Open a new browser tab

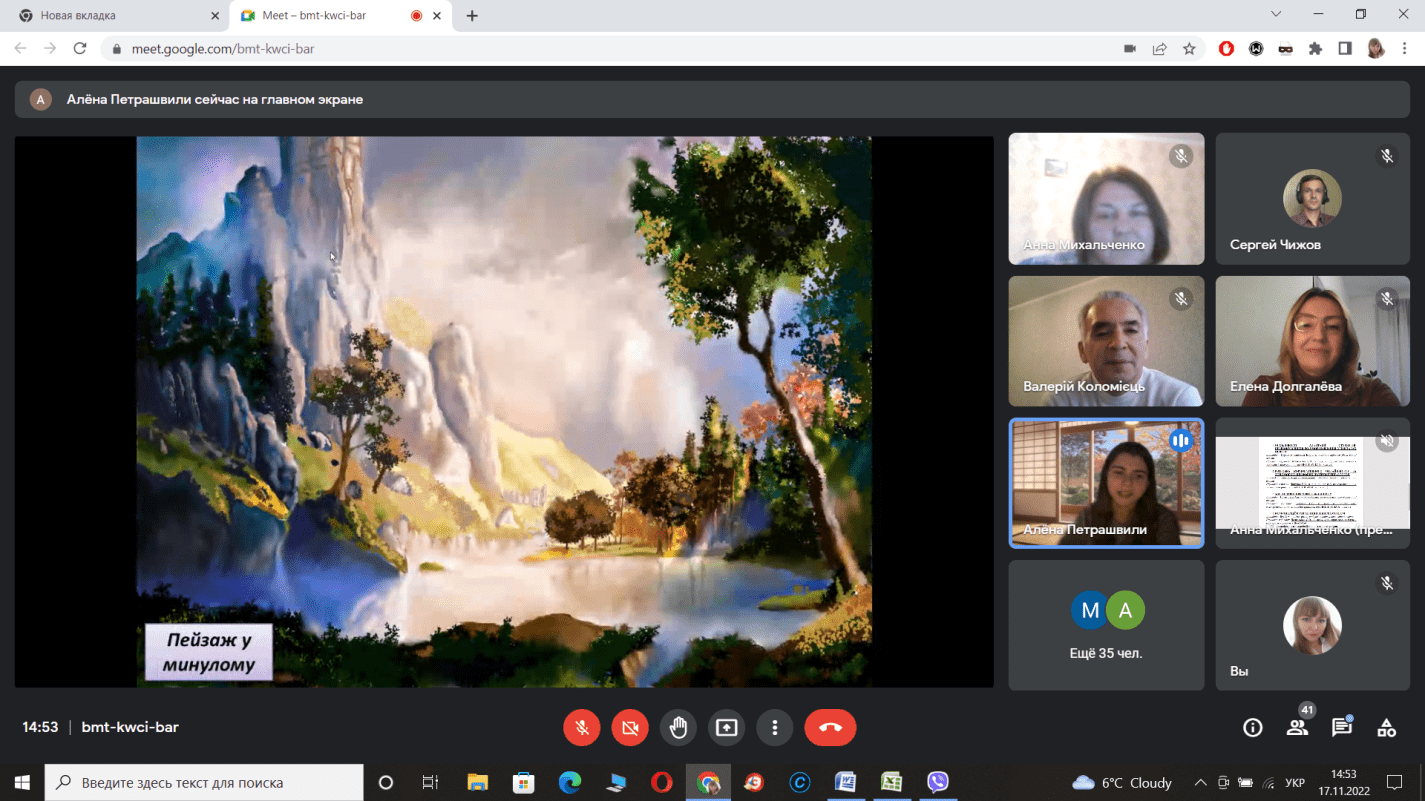[472, 16]
